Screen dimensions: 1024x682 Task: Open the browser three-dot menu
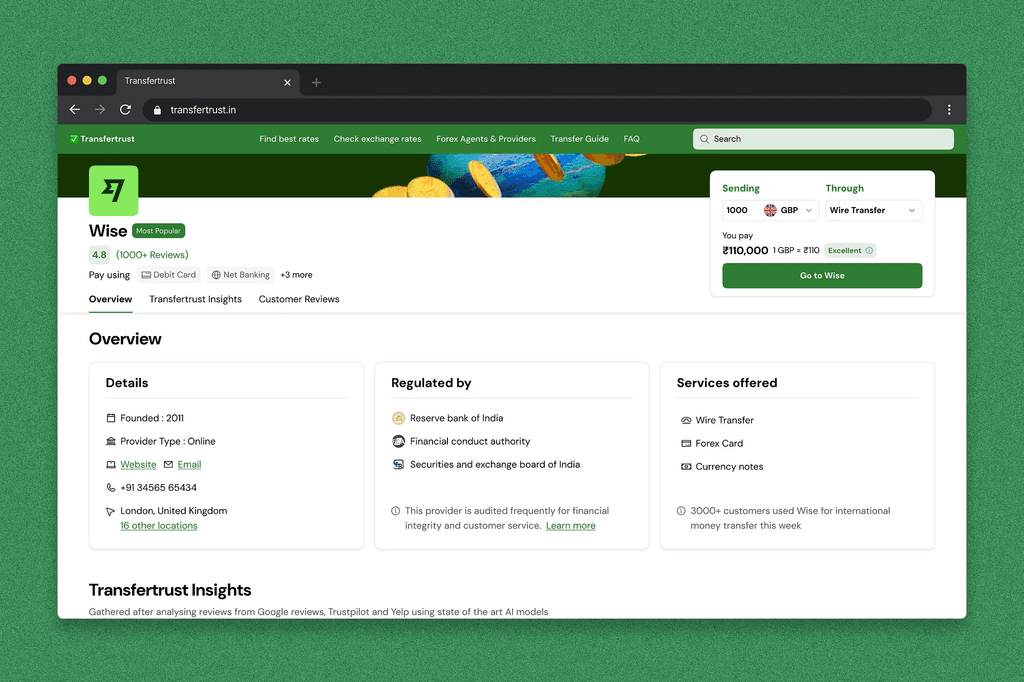[949, 110]
